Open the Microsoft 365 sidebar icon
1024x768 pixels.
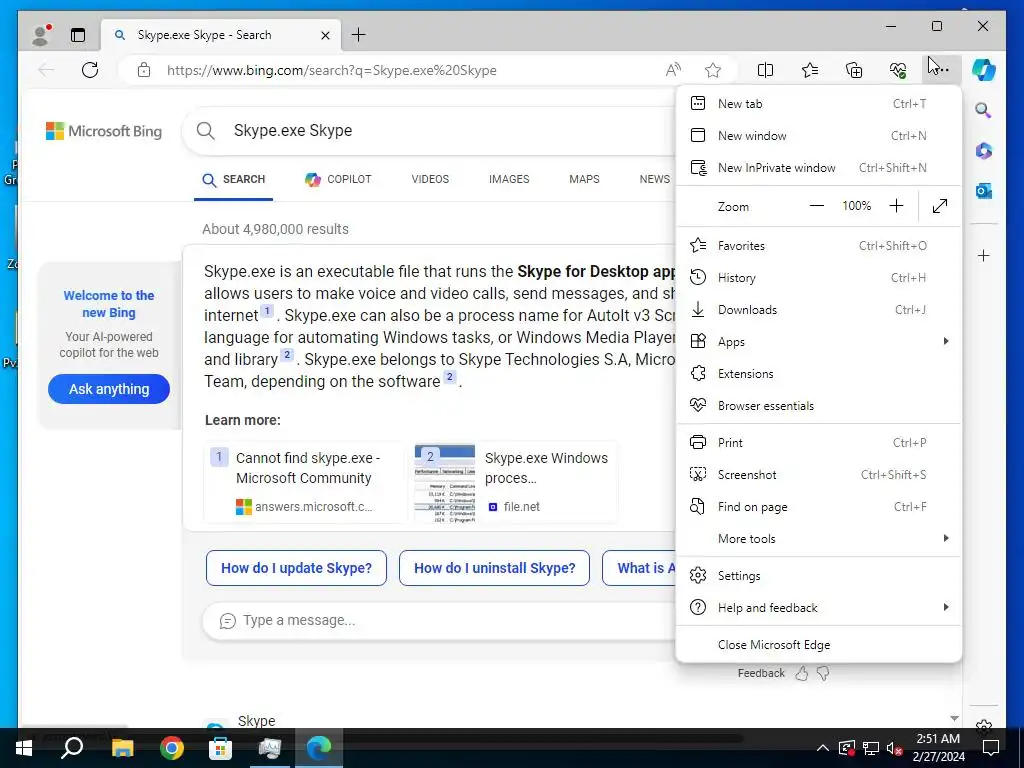984,151
